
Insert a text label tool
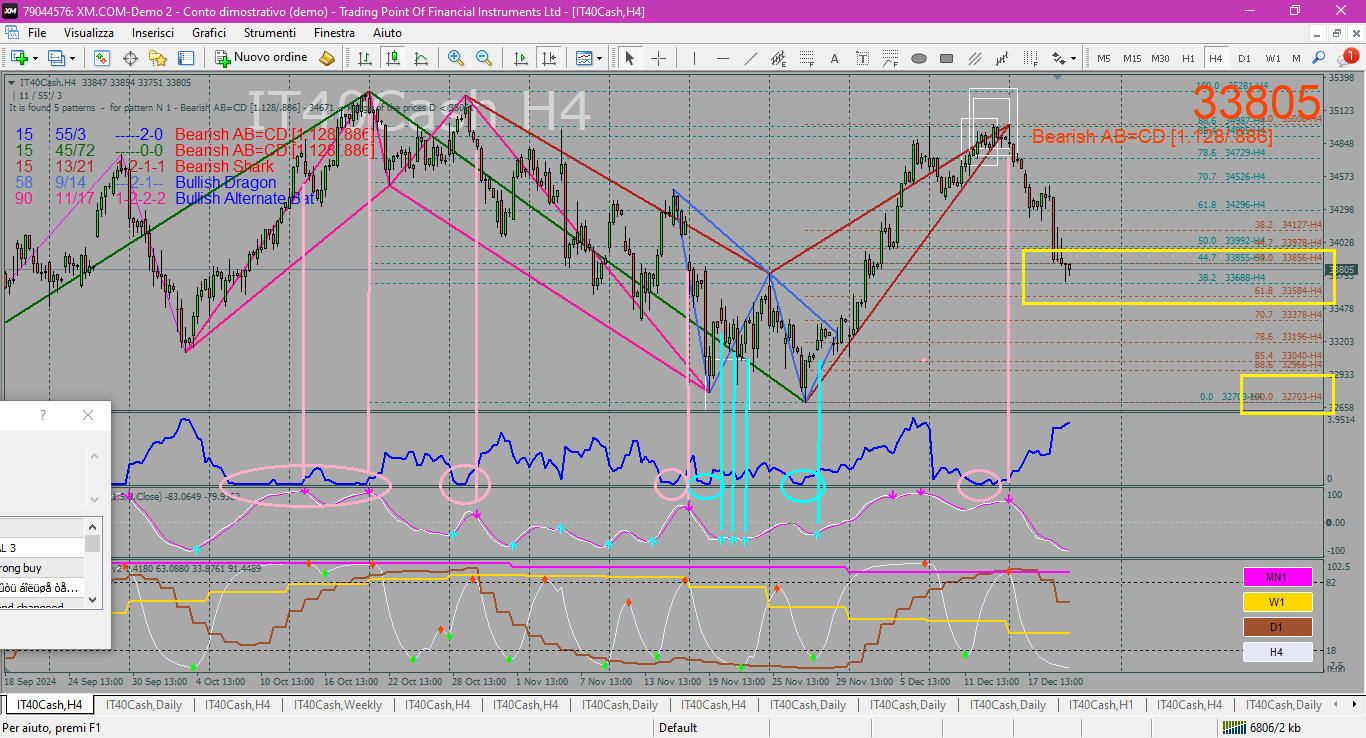pyautogui.click(x=862, y=58)
